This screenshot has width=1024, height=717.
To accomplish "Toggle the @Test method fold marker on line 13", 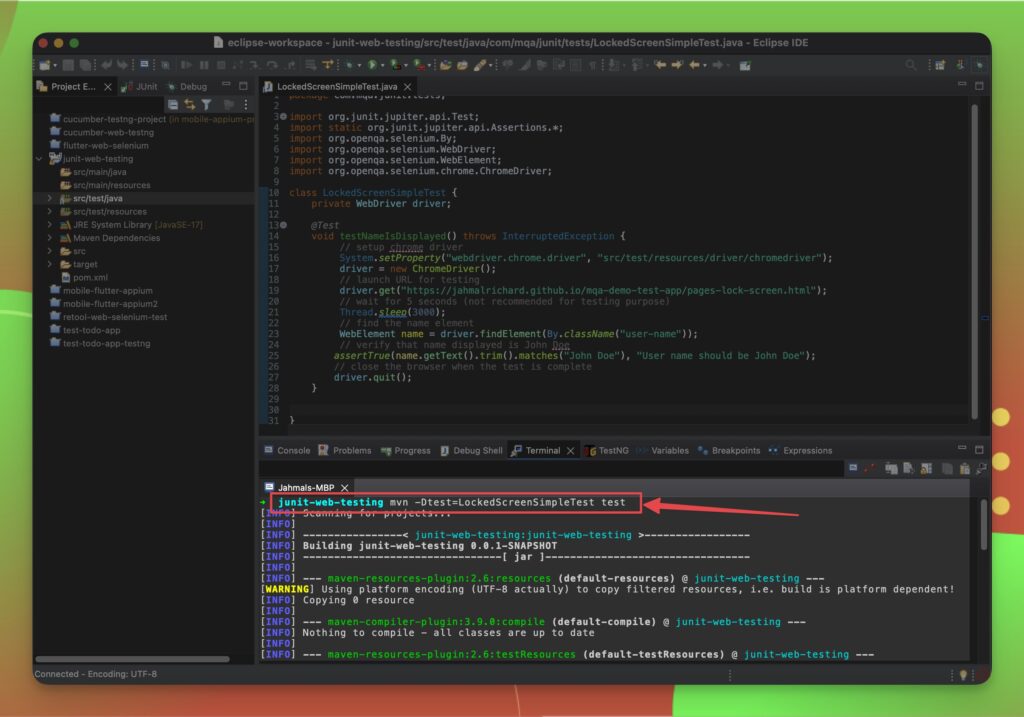I will pos(283,225).
